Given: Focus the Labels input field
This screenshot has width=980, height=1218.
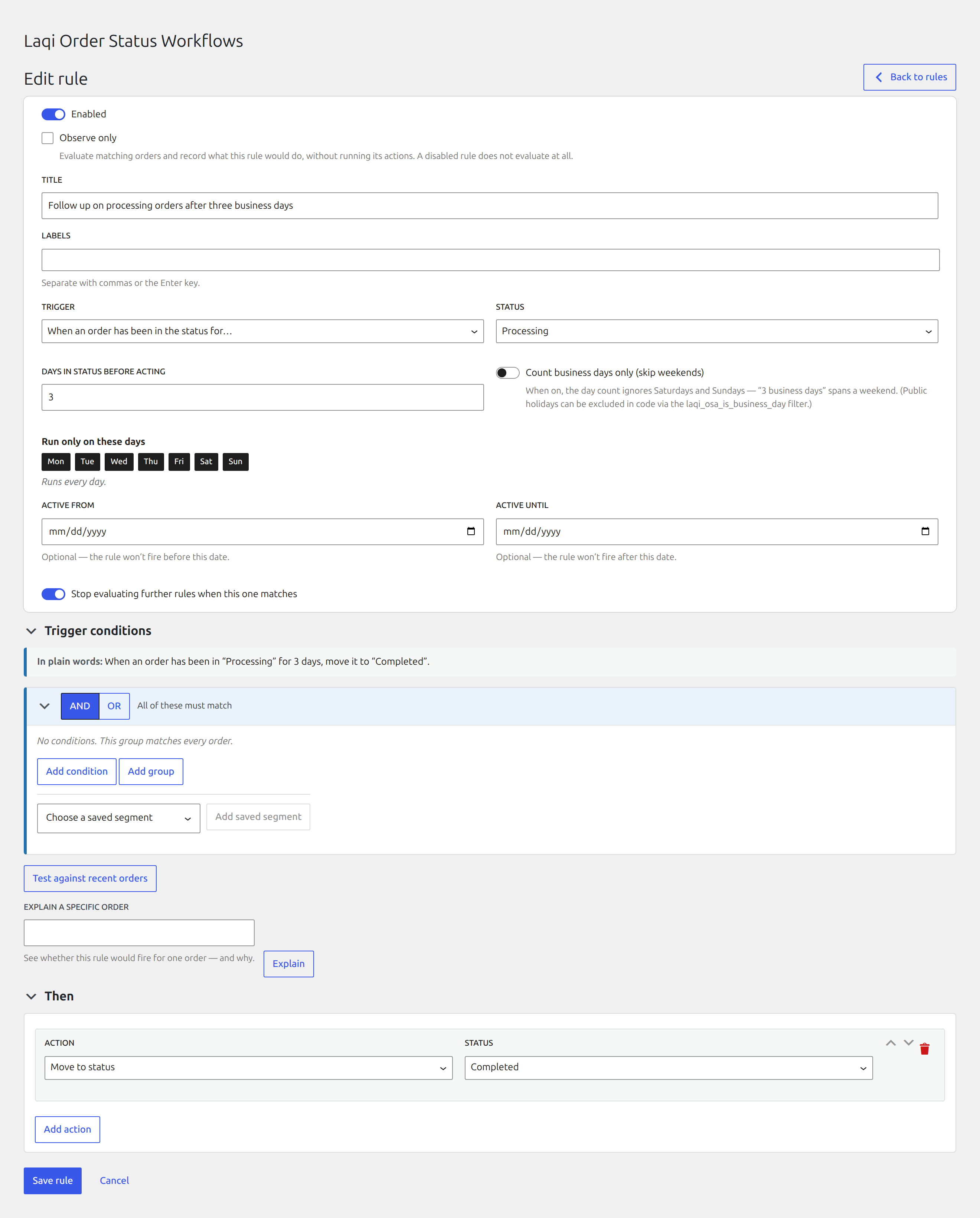Looking at the screenshot, I should click(490, 260).
